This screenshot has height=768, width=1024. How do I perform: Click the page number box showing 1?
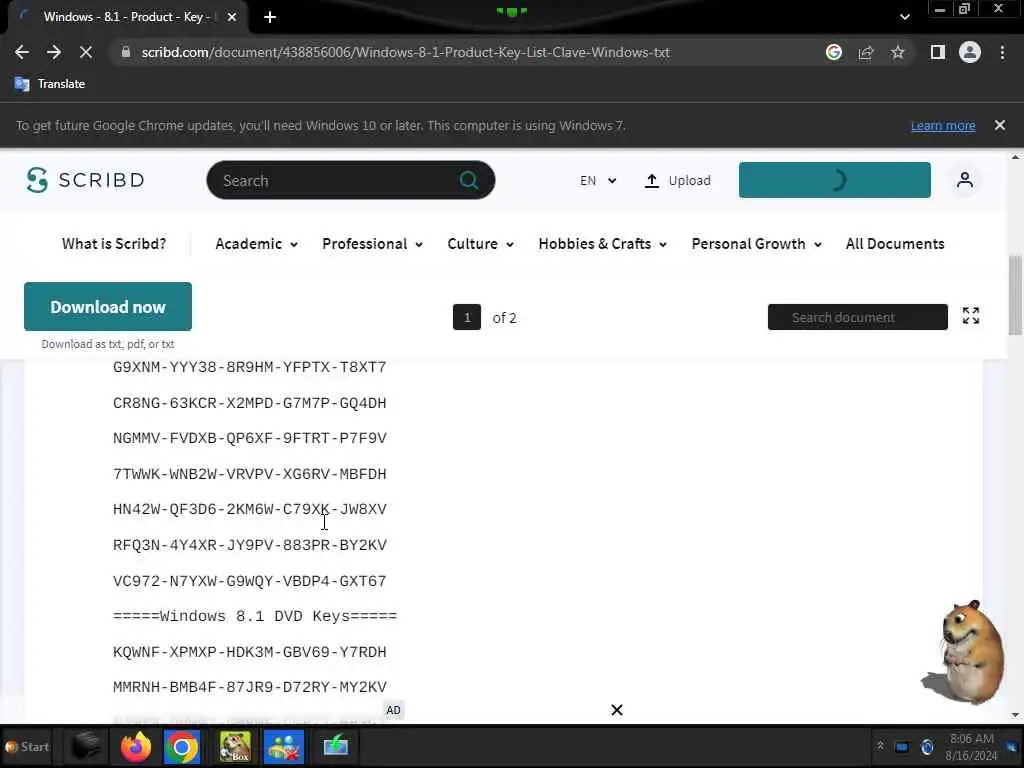click(x=467, y=317)
